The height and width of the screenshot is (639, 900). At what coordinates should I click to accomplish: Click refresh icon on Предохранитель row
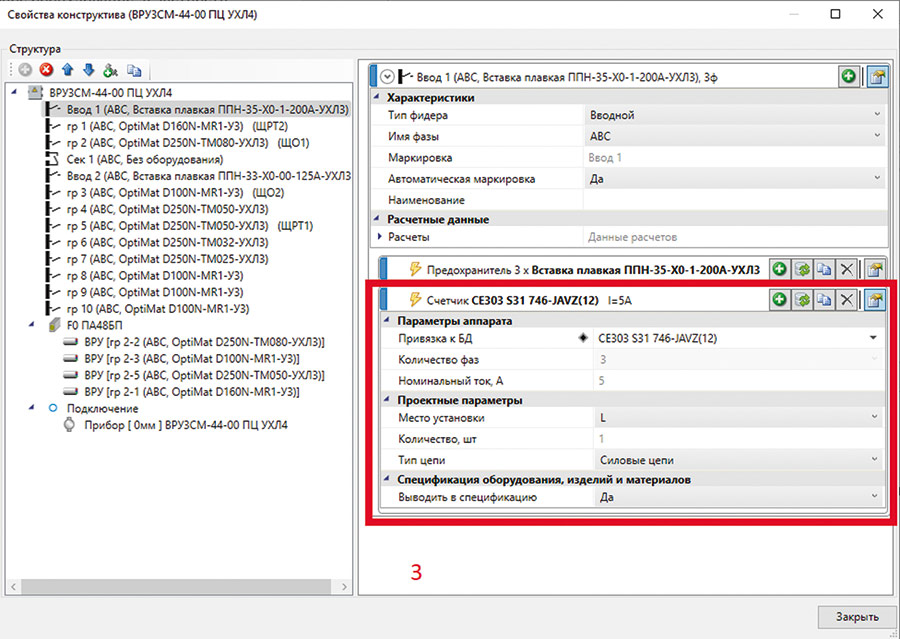802,269
